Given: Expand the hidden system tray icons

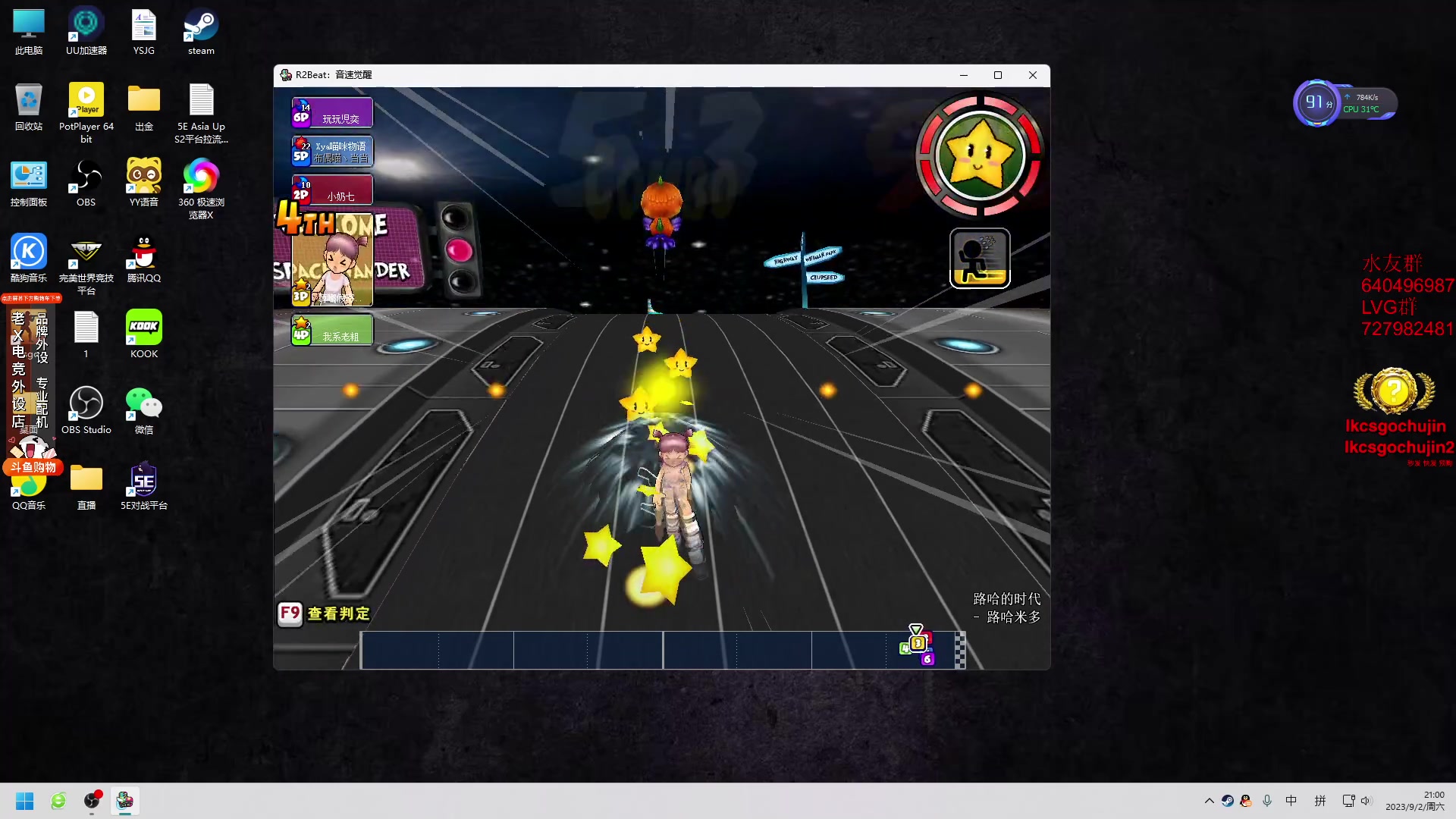Looking at the screenshot, I should (x=1210, y=801).
